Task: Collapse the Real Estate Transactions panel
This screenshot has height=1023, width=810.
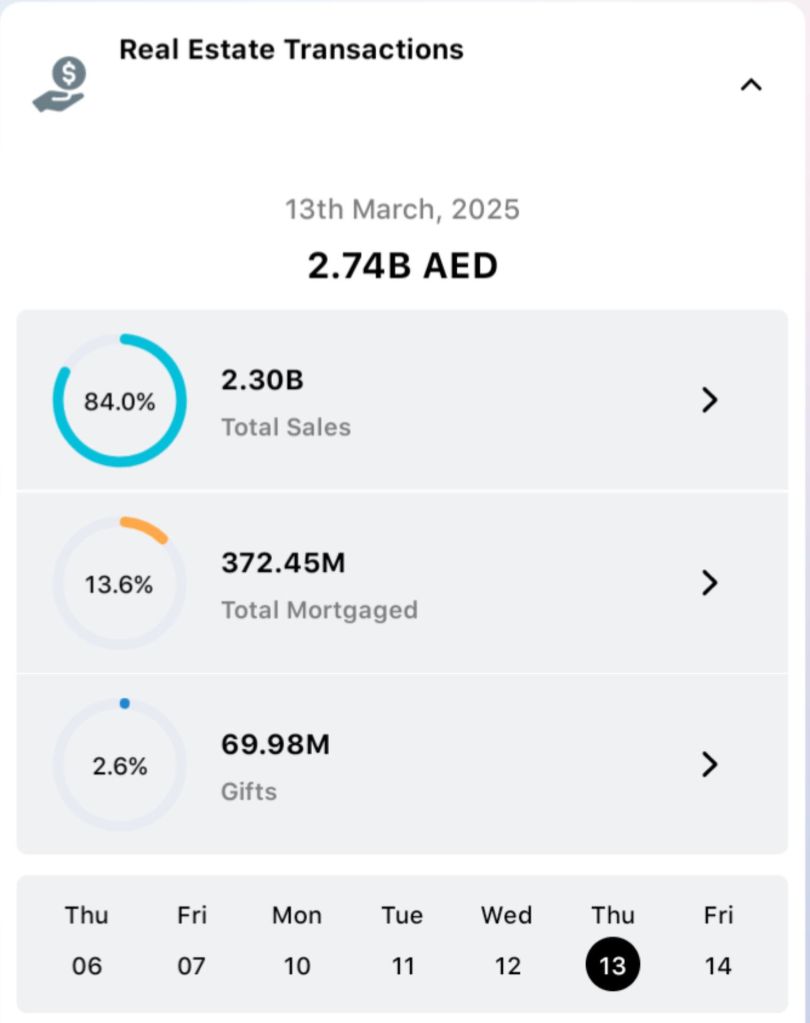Action: pos(750,85)
